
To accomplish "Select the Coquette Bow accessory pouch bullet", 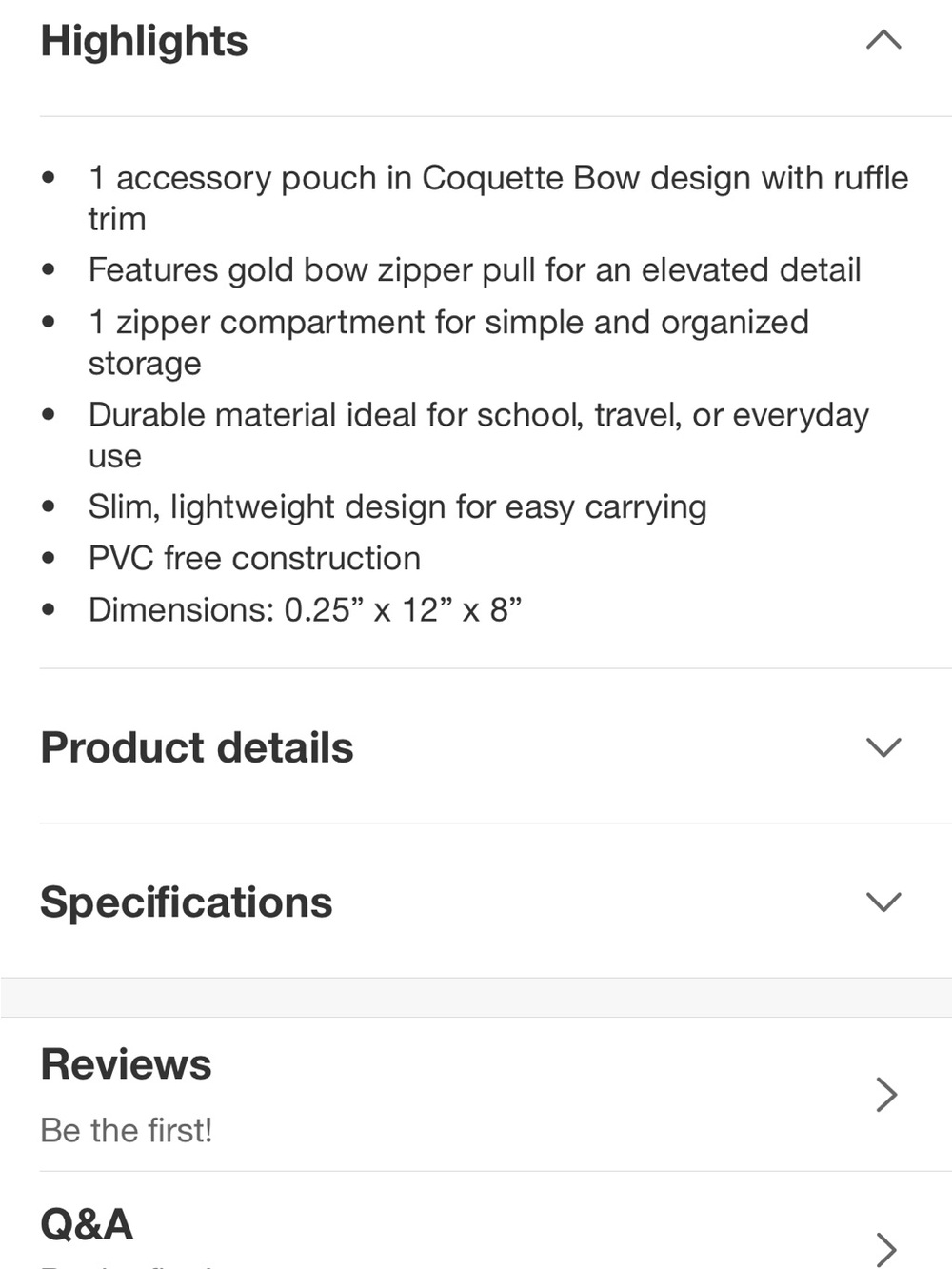I will (x=499, y=198).
